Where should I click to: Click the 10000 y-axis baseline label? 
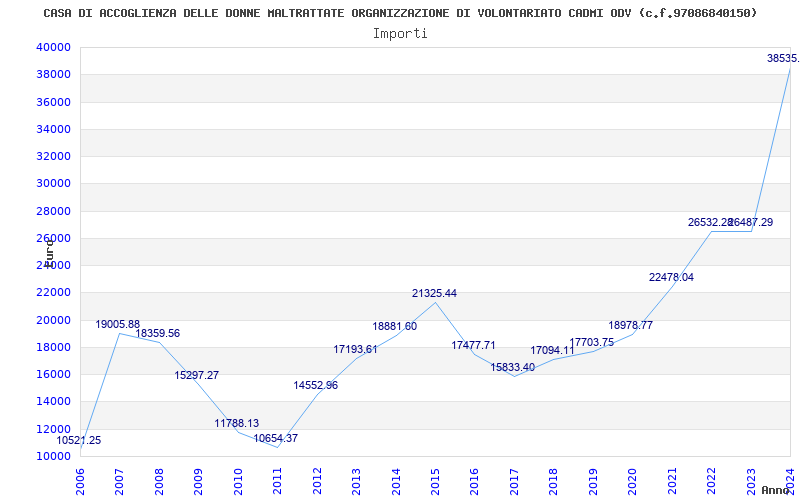point(53,456)
